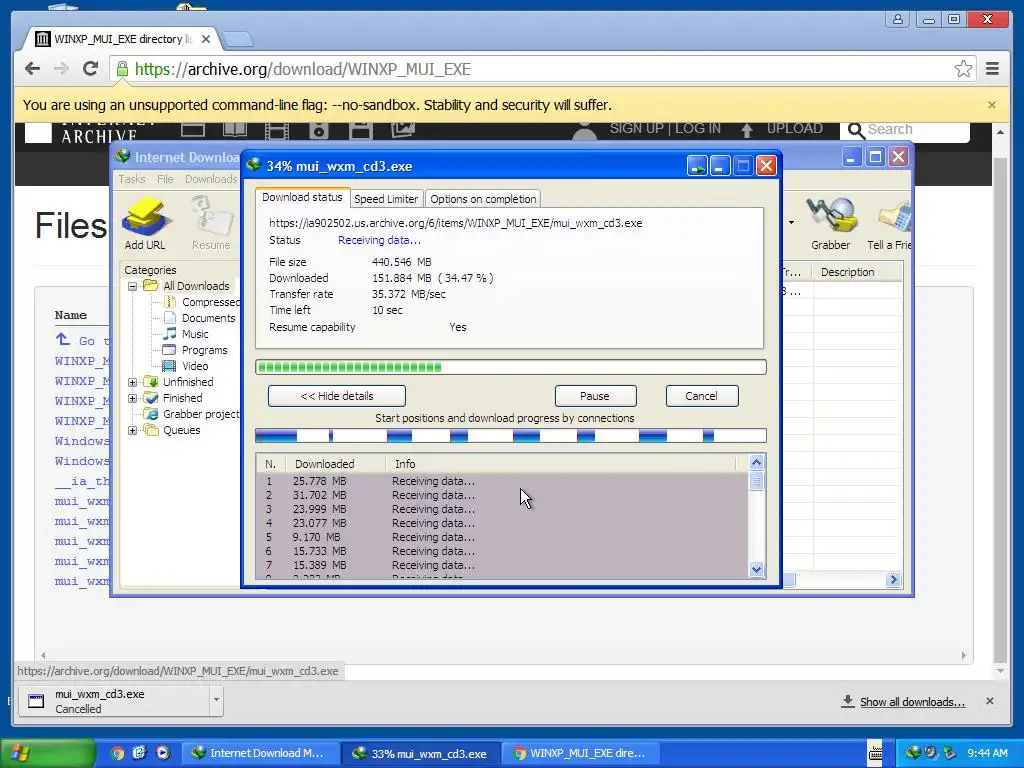Select the Compressed category
The height and width of the screenshot is (768, 1024).
pos(210,302)
